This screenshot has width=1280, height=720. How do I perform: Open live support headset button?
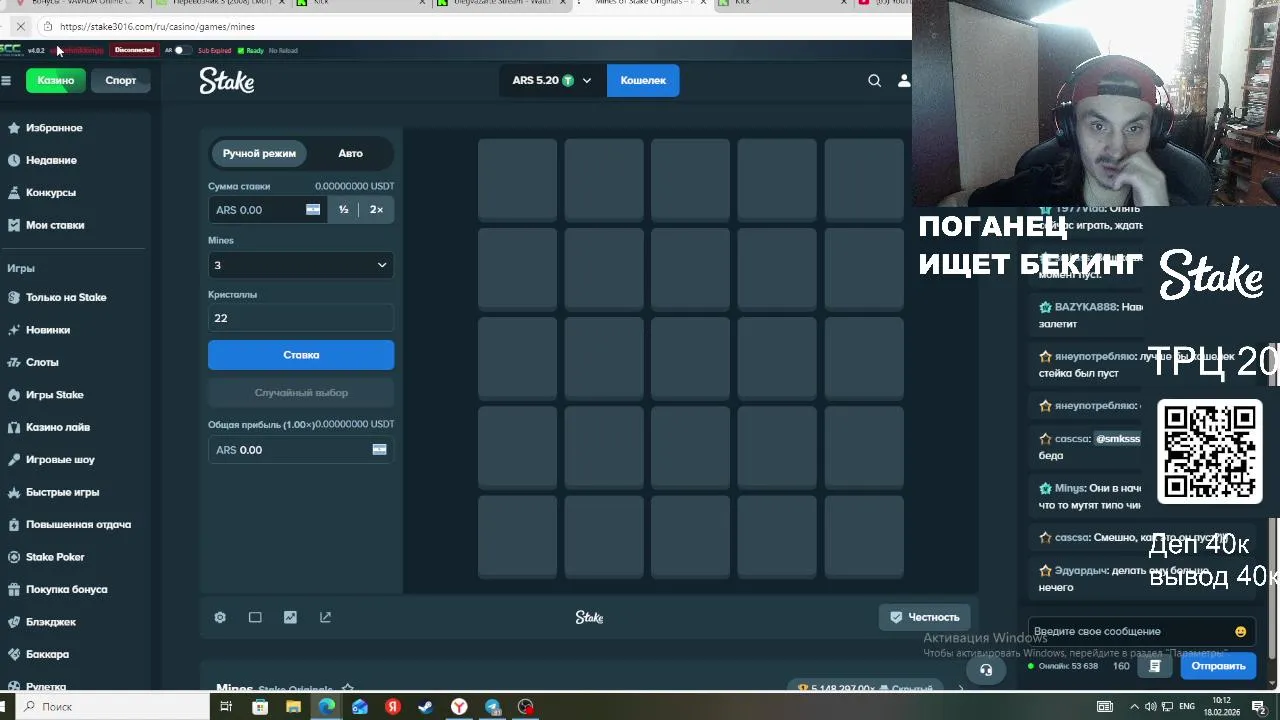[986, 669]
